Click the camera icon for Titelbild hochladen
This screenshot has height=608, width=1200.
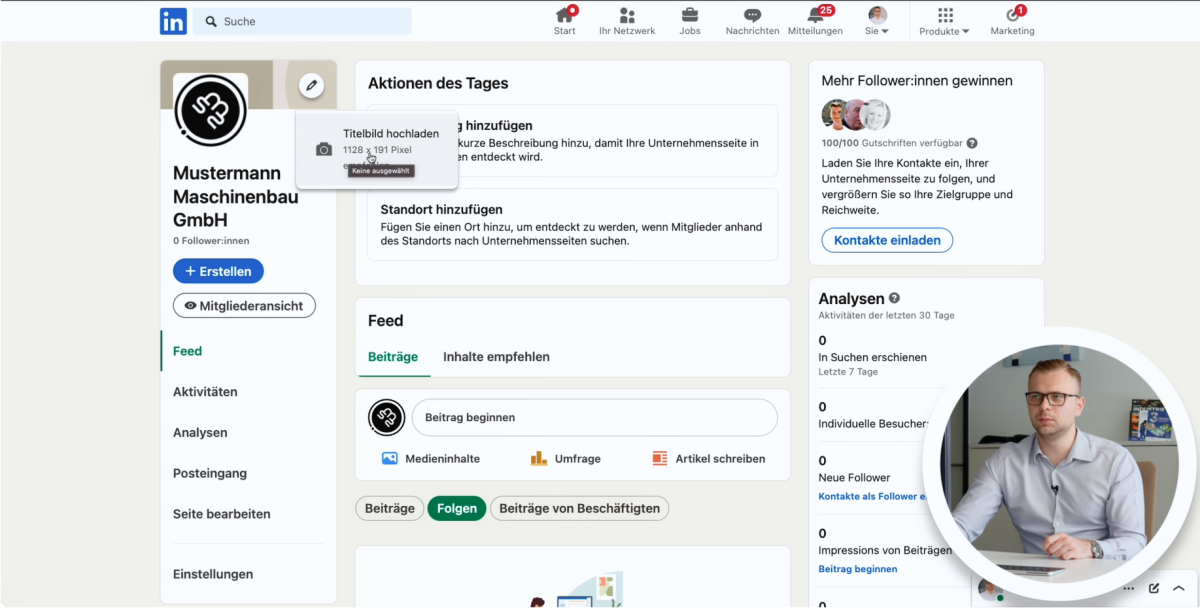(323, 149)
